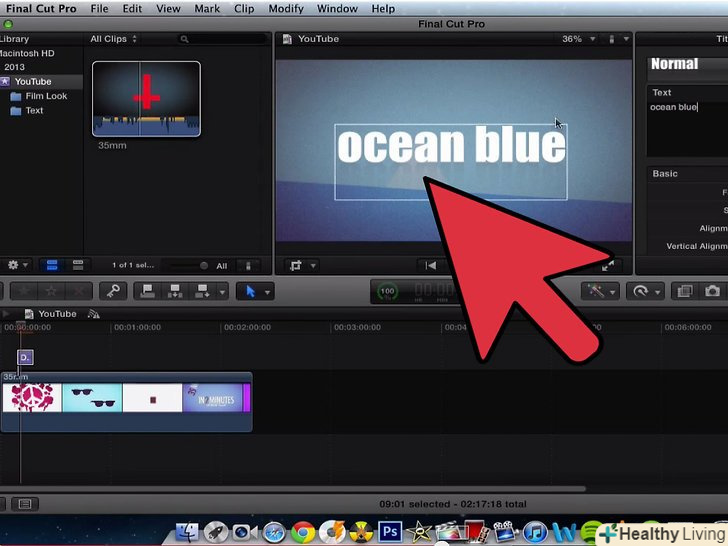Click the 35mm clip thumbnail in browser
Screen dimensions: 728x546
click(146, 98)
